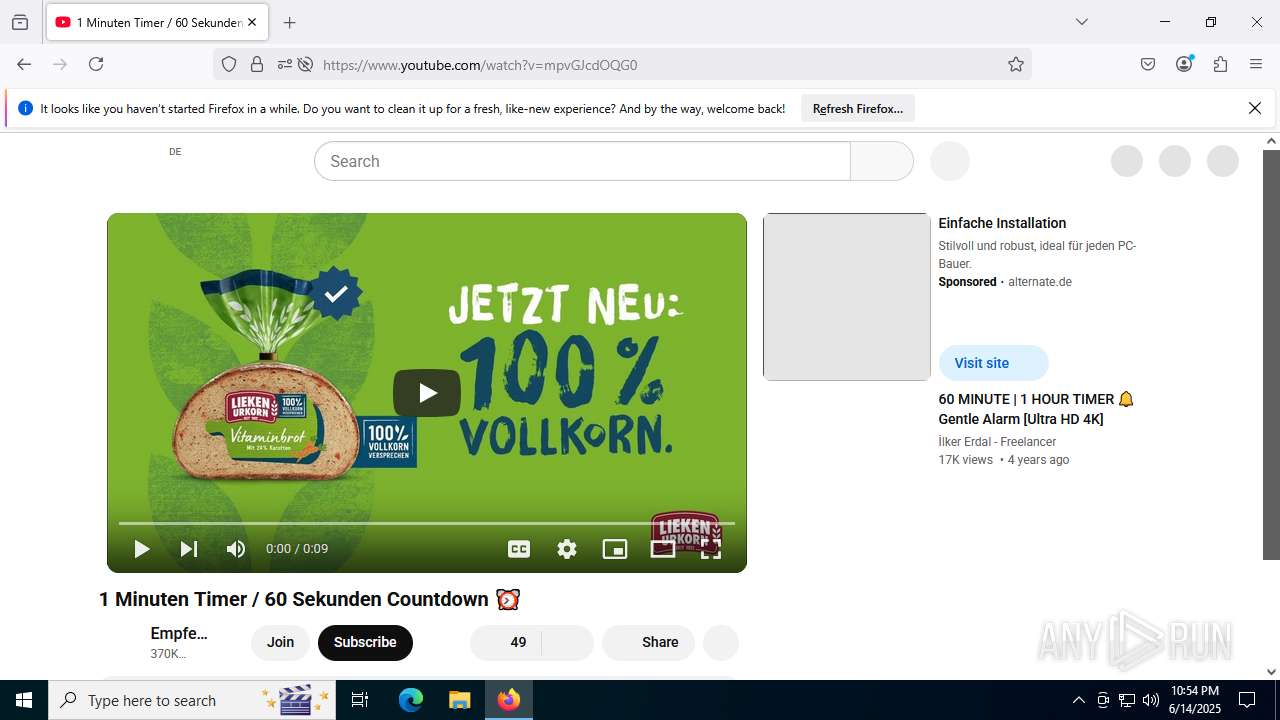This screenshot has width=1280, height=720.
Task: Bookmark this page with star icon
Action: tap(1016, 65)
